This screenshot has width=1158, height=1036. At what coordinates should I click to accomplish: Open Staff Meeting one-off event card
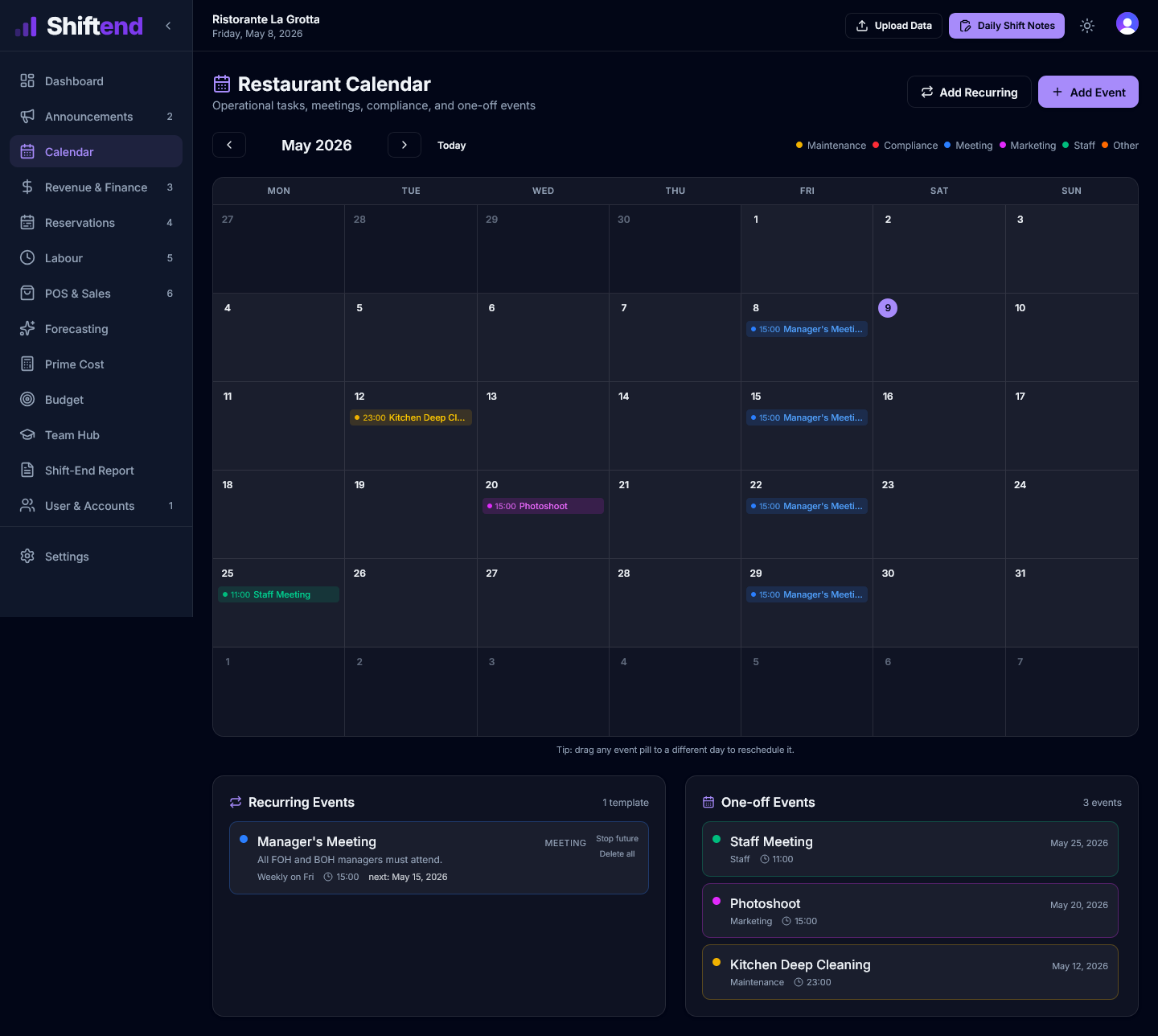(910, 849)
